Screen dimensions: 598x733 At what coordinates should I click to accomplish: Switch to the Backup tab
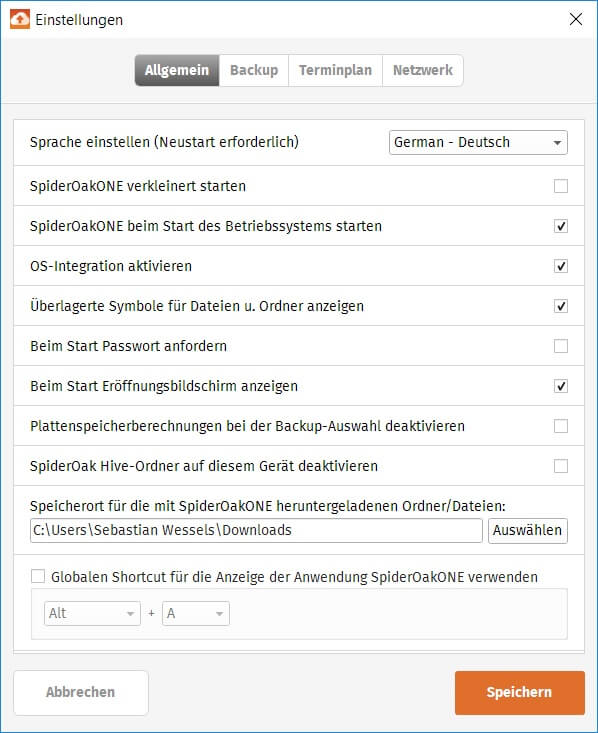click(254, 70)
